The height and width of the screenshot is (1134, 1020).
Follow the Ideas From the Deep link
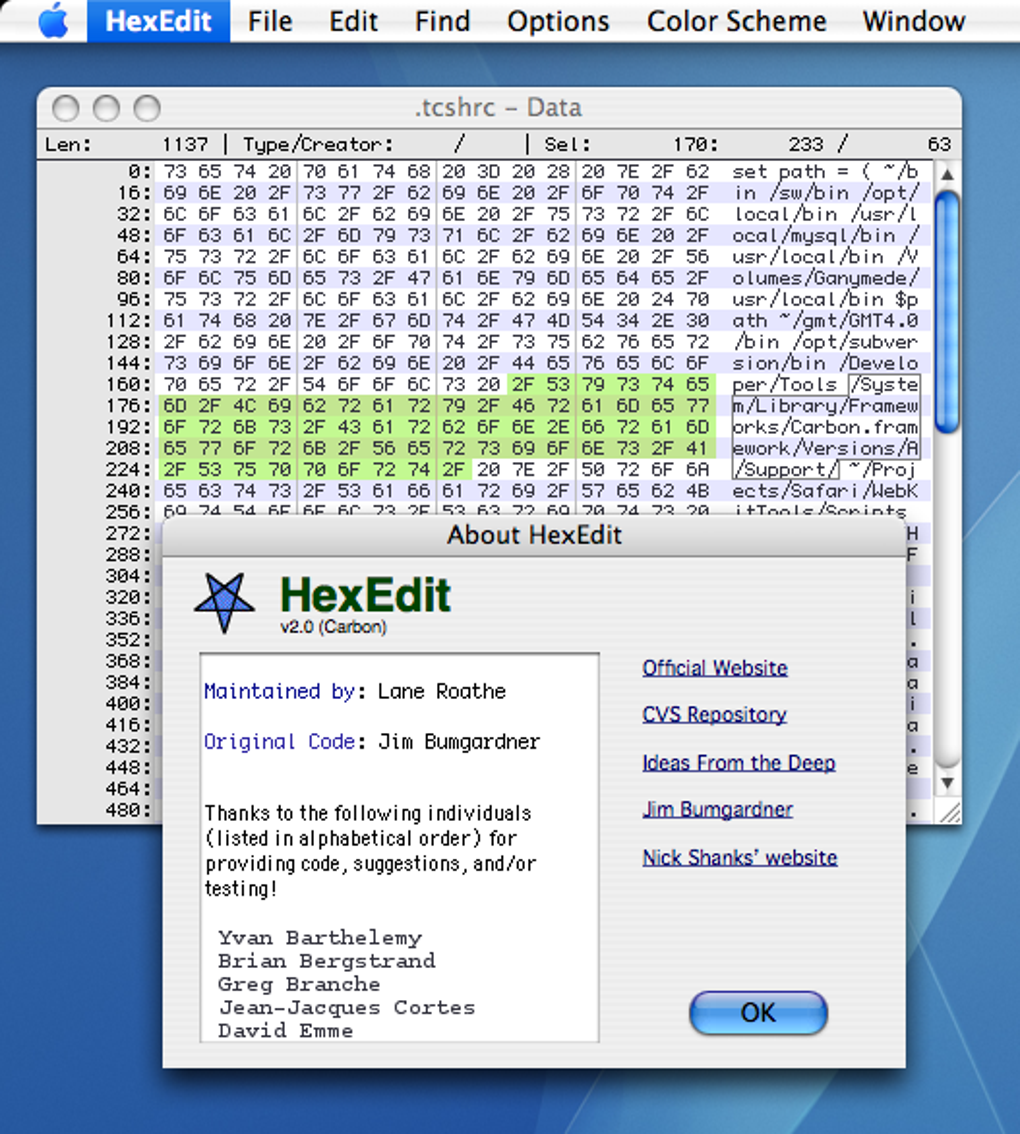[739, 763]
